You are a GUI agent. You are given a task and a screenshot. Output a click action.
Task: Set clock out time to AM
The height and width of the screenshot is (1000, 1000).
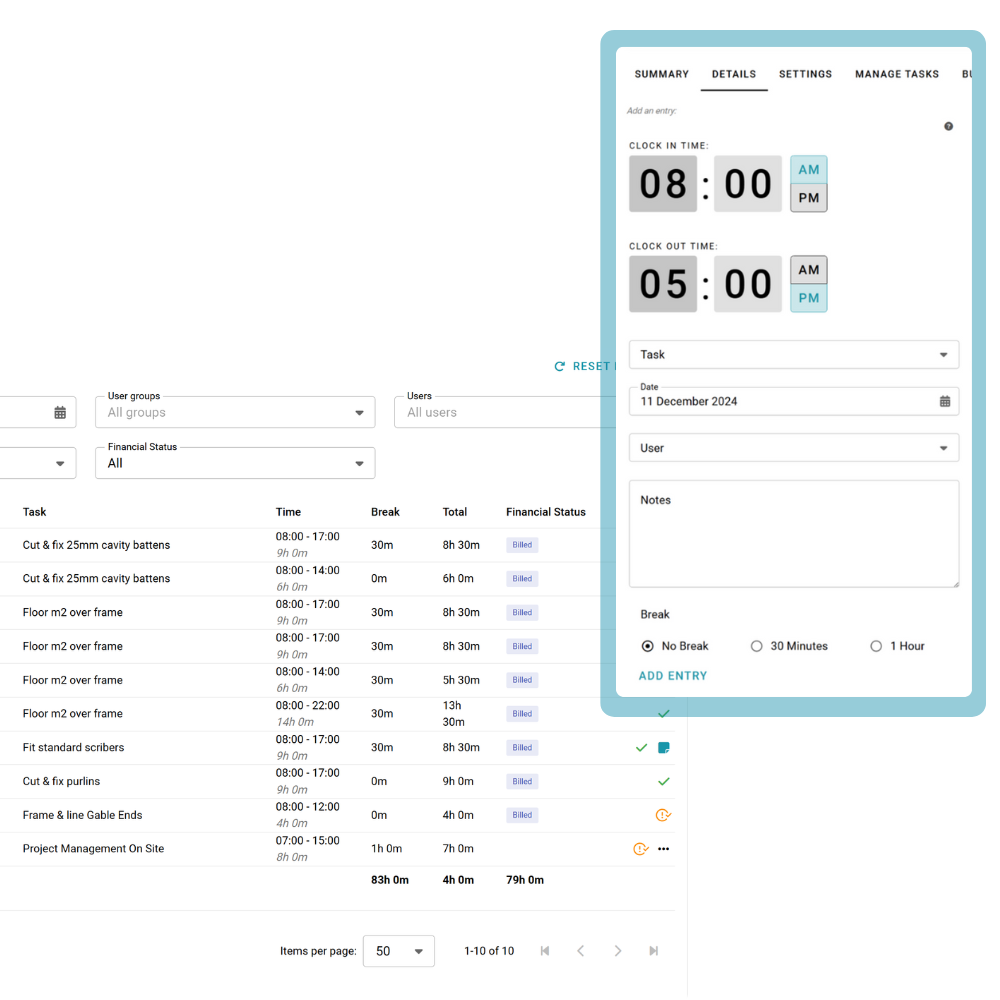click(809, 270)
